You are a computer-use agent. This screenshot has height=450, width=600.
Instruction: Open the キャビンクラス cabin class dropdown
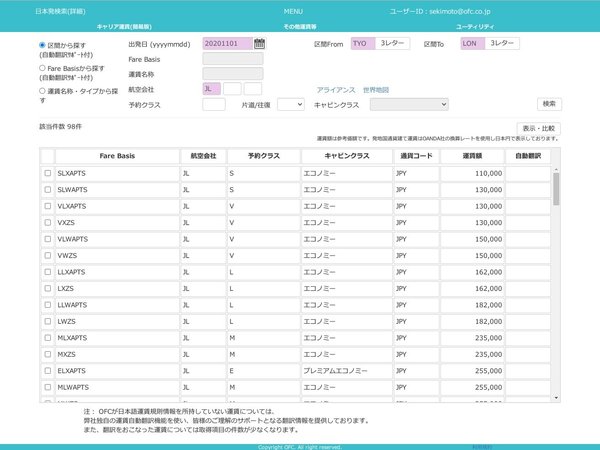tap(409, 104)
